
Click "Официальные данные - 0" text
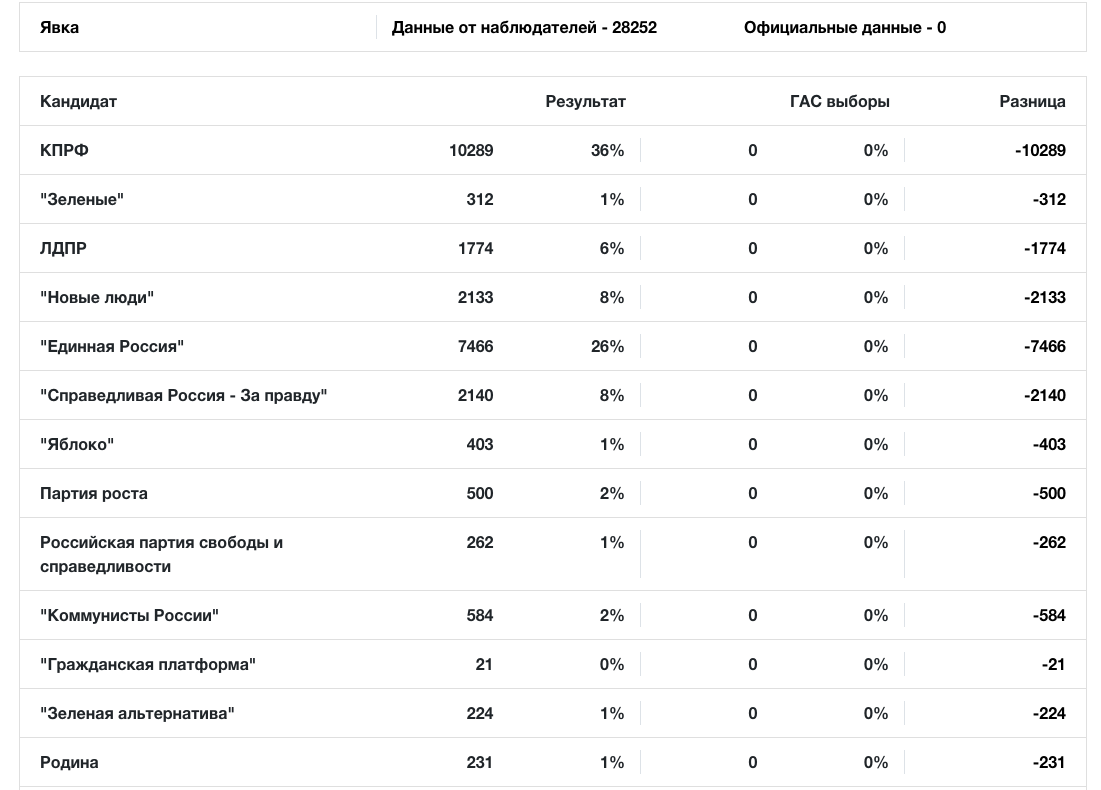pos(844,27)
